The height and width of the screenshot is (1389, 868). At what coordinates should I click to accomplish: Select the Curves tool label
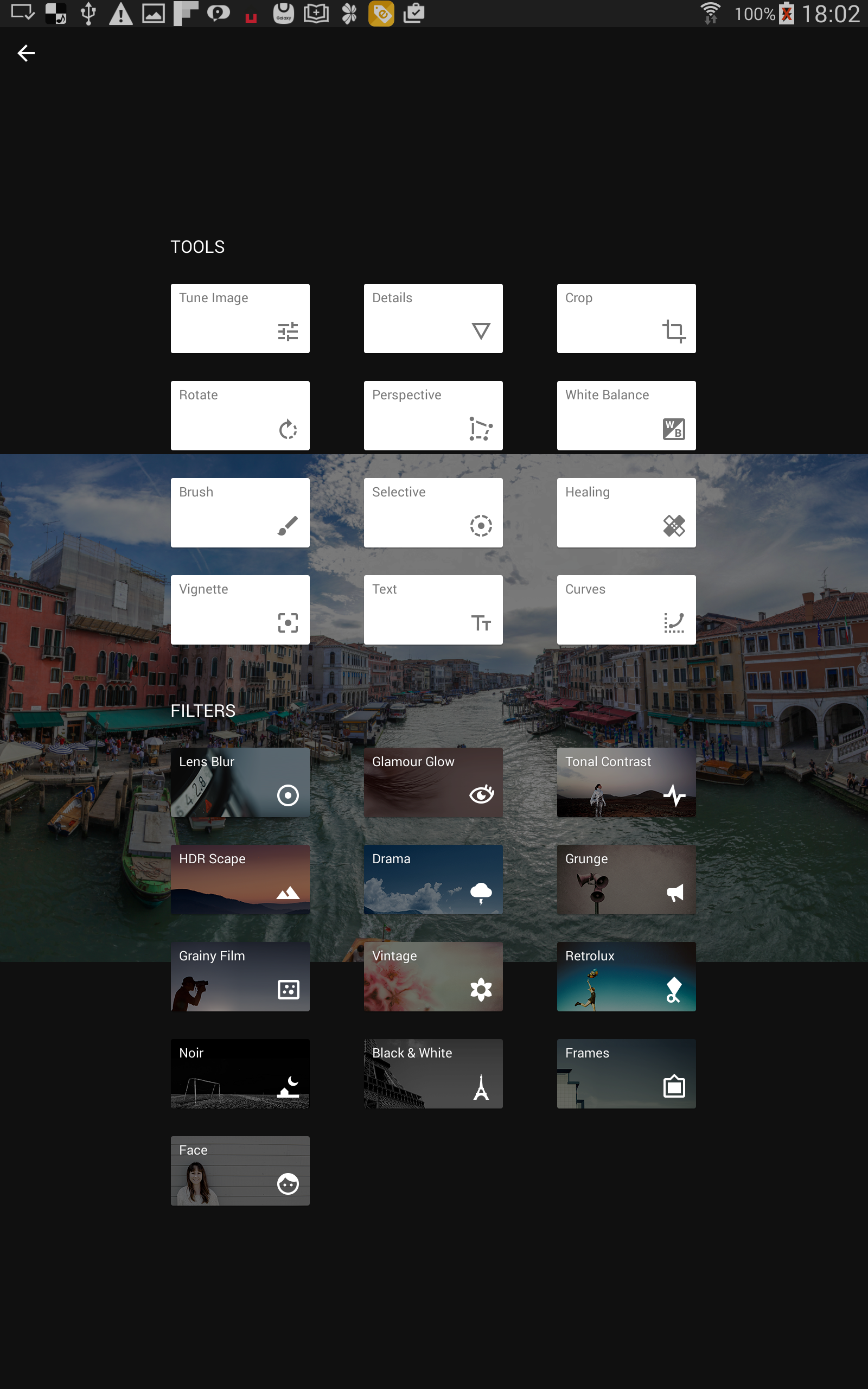[585, 589]
